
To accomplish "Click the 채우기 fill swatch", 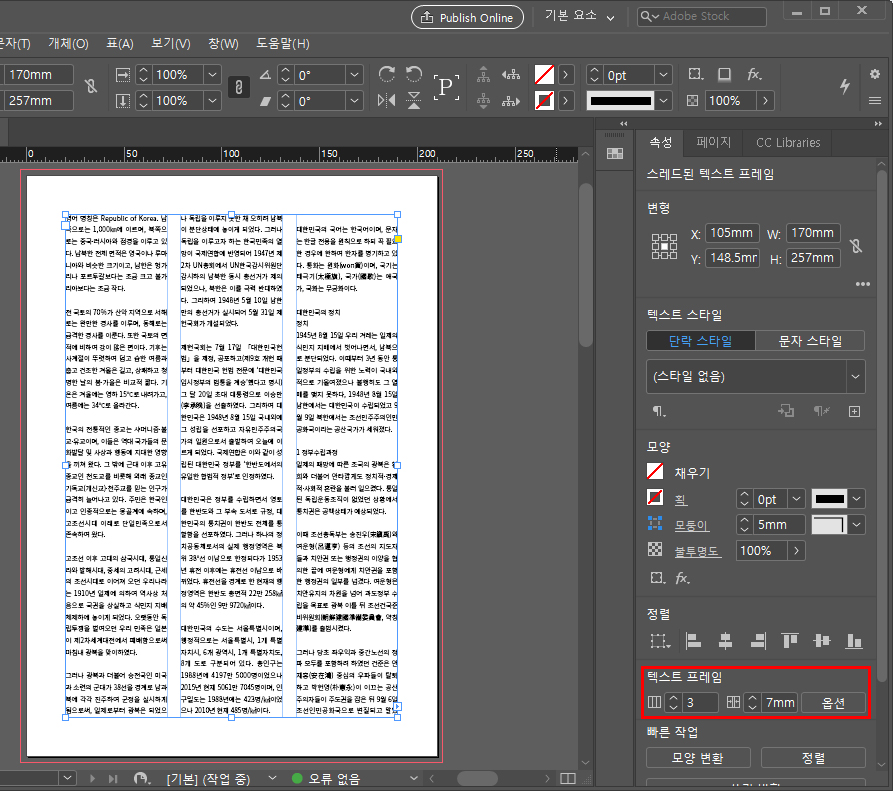I will click(x=655, y=472).
